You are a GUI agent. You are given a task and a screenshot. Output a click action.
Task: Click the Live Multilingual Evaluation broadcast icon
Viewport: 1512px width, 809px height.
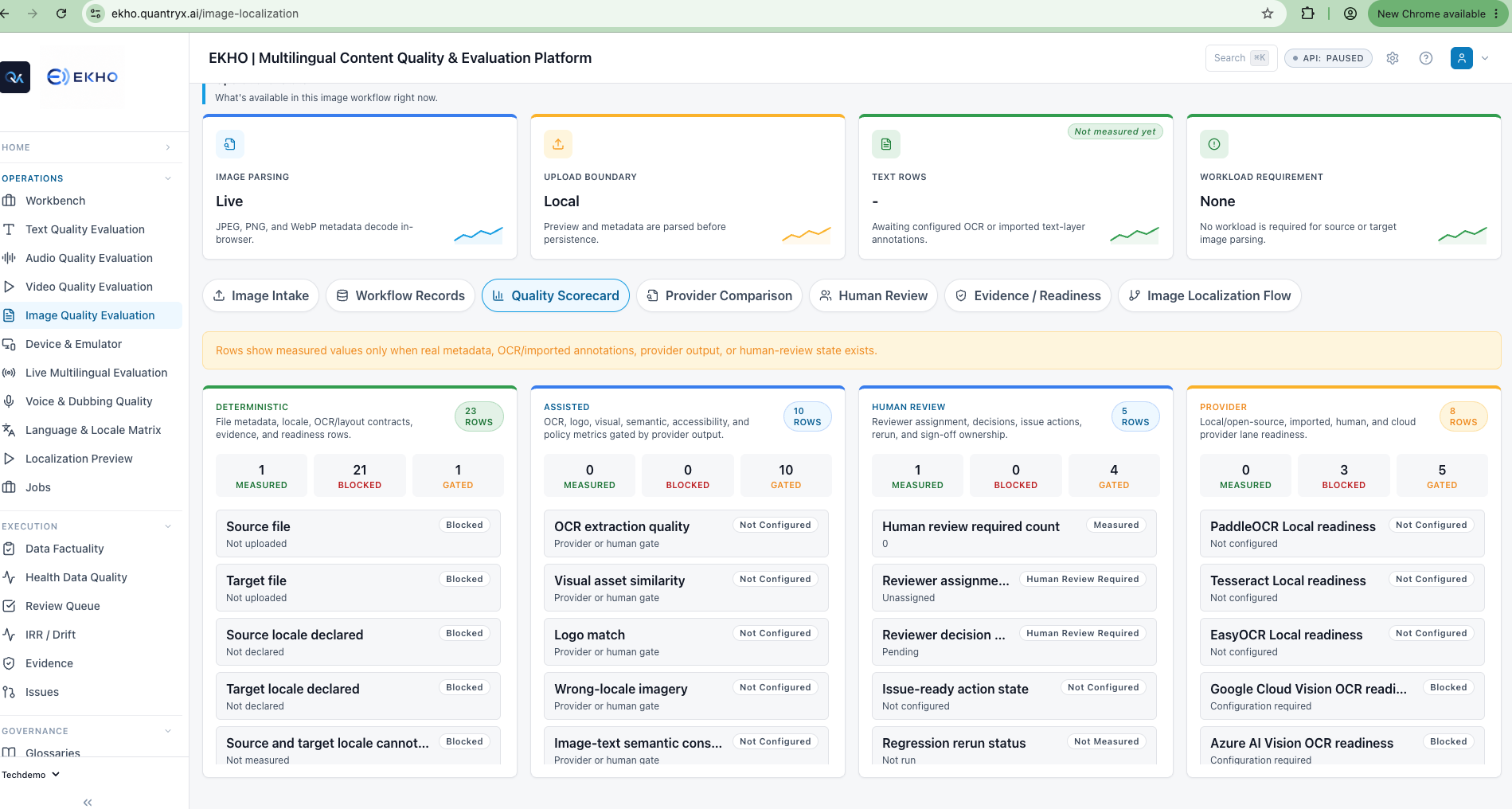[x=9, y=373]
